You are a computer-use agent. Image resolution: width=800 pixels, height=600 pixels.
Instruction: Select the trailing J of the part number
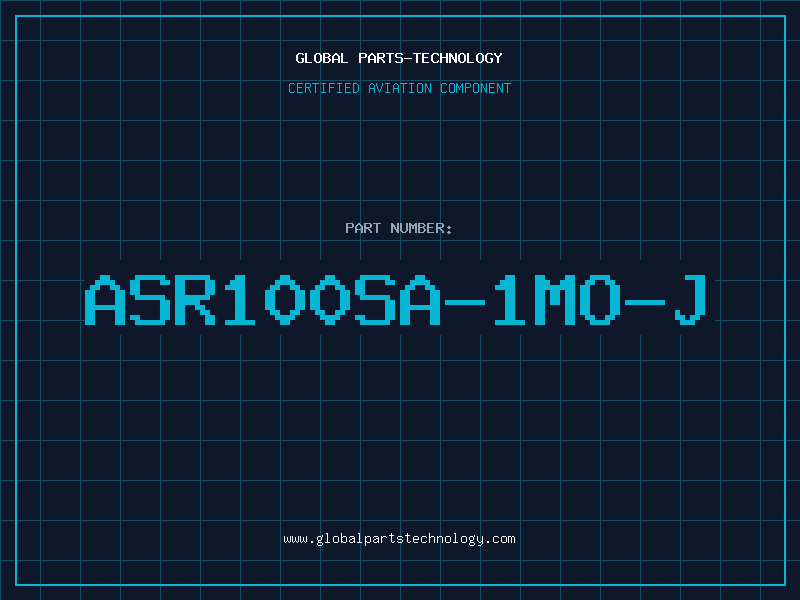pos(690,300)
